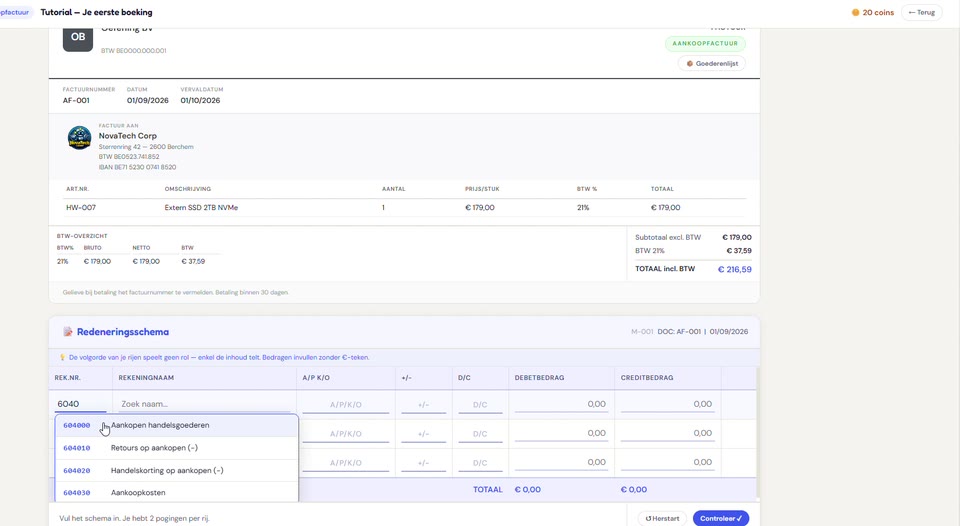960x526 pixels.
Task: Select 604000 Aankopen handelsgoederen suggestion
Action: (x=176, y=426)
